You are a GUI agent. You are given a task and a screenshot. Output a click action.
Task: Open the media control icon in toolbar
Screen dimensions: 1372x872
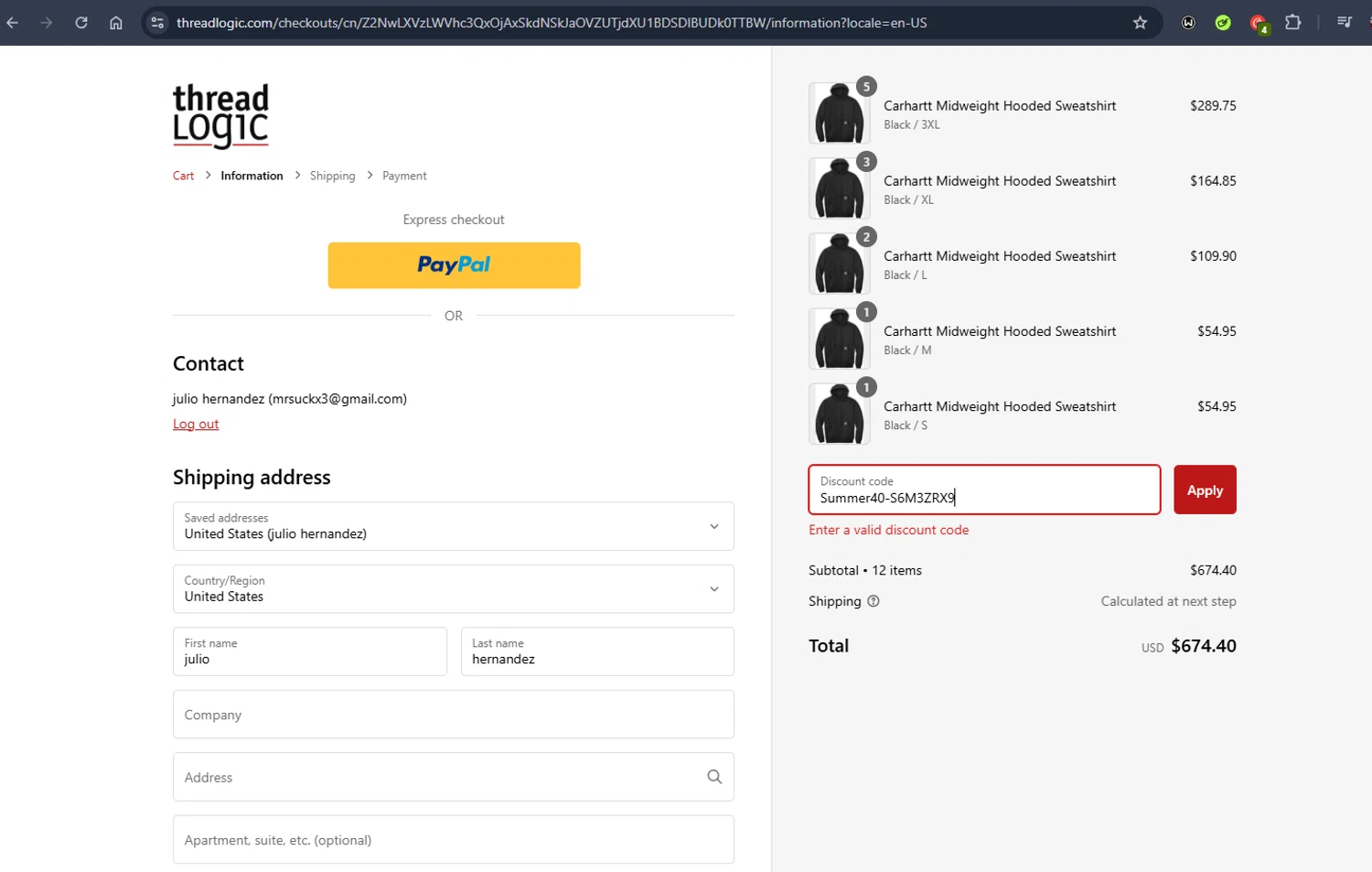1344,22
